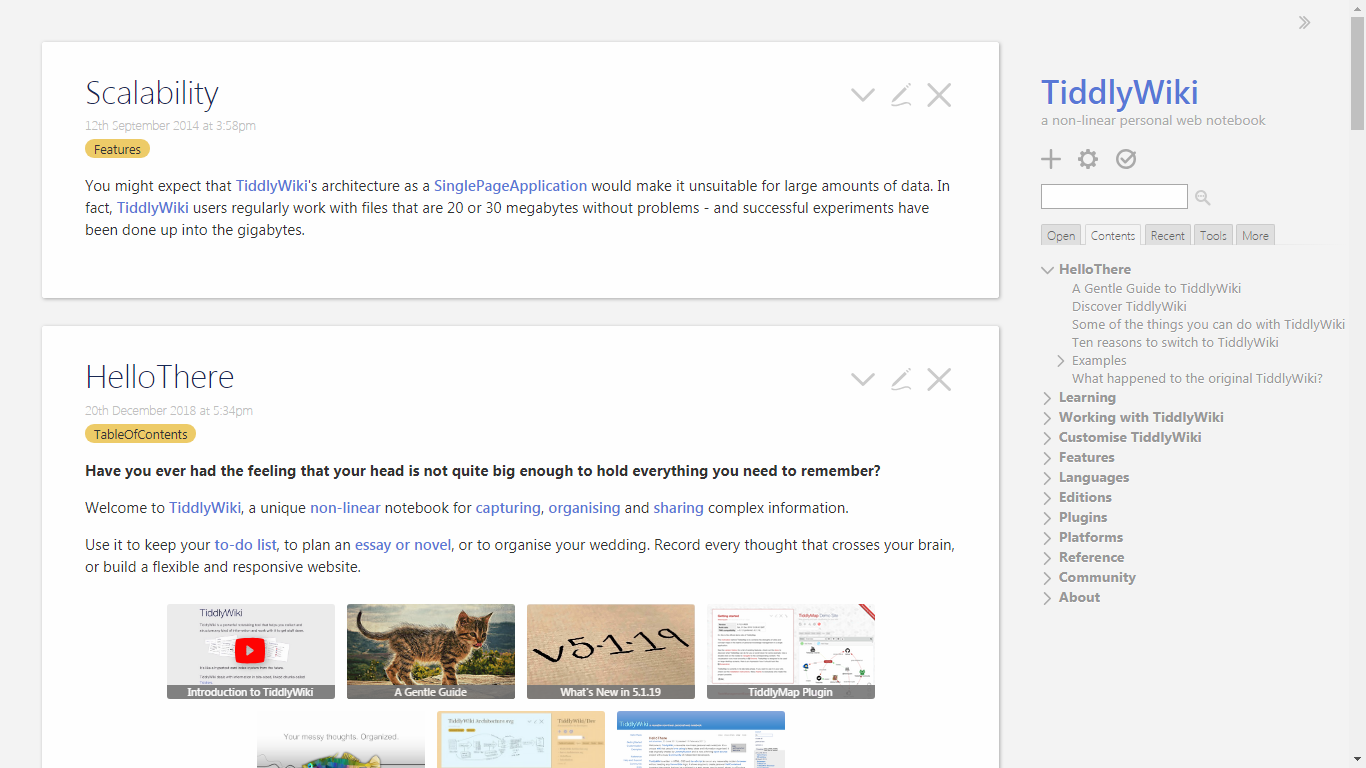Expand the Plugins section

tap(1047, 517)
